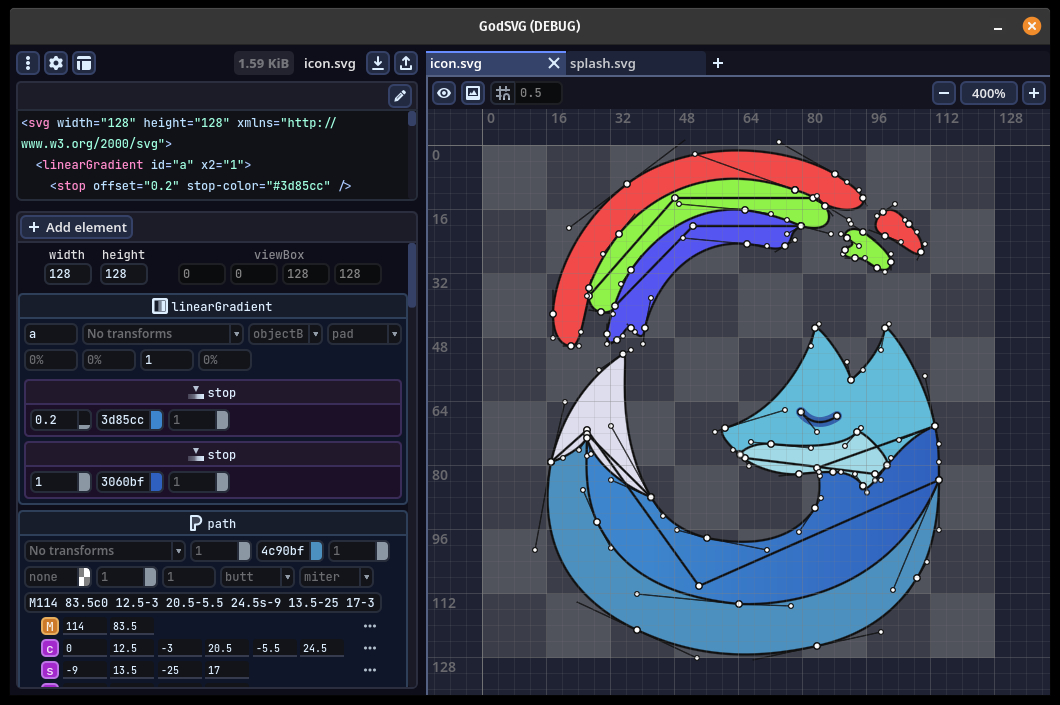Click the width input field
This screenshot has height=705, width=1060.
click(x=67, y=274)
